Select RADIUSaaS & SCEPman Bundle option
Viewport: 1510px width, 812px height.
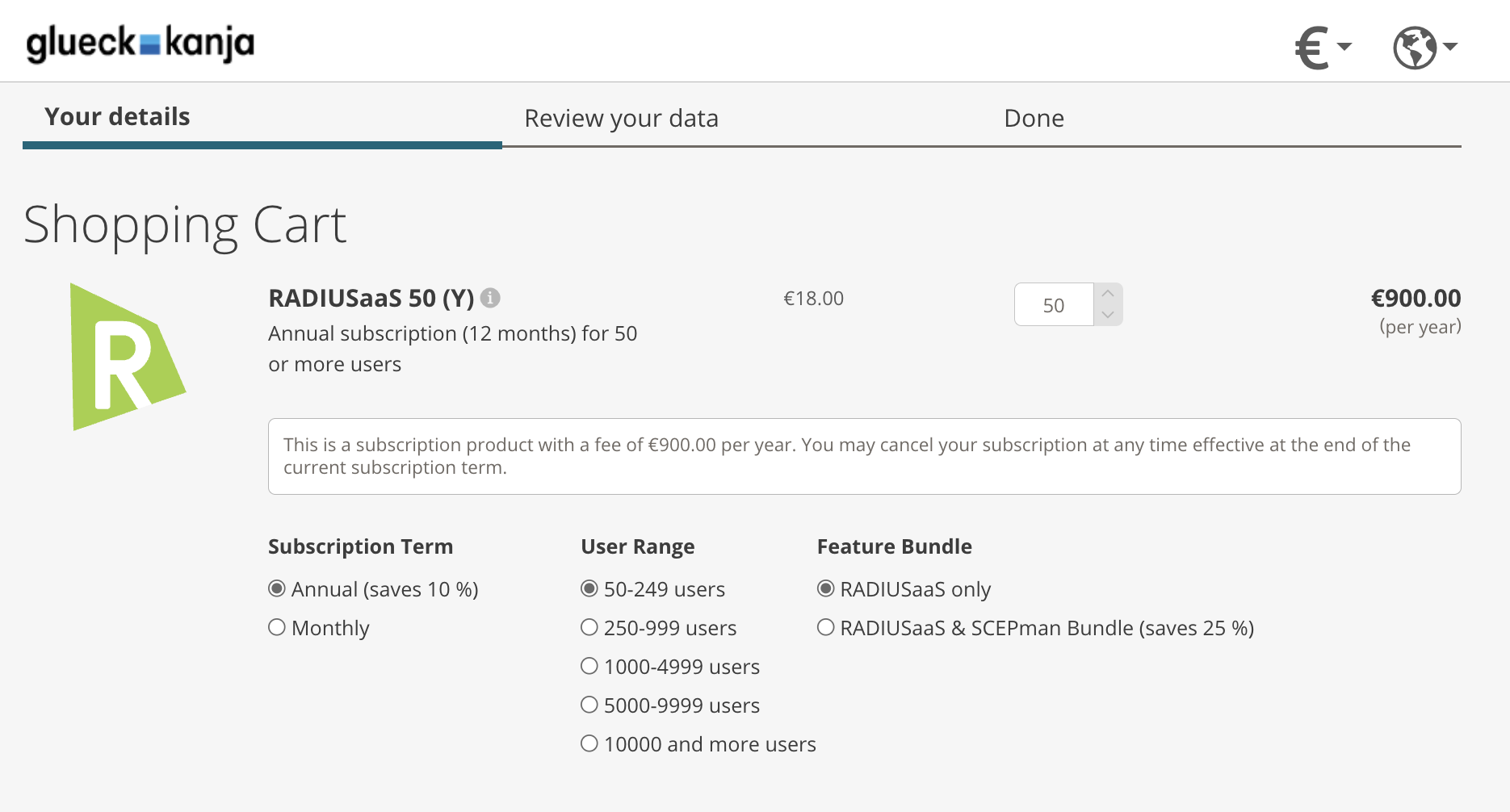tap(825, 627)
